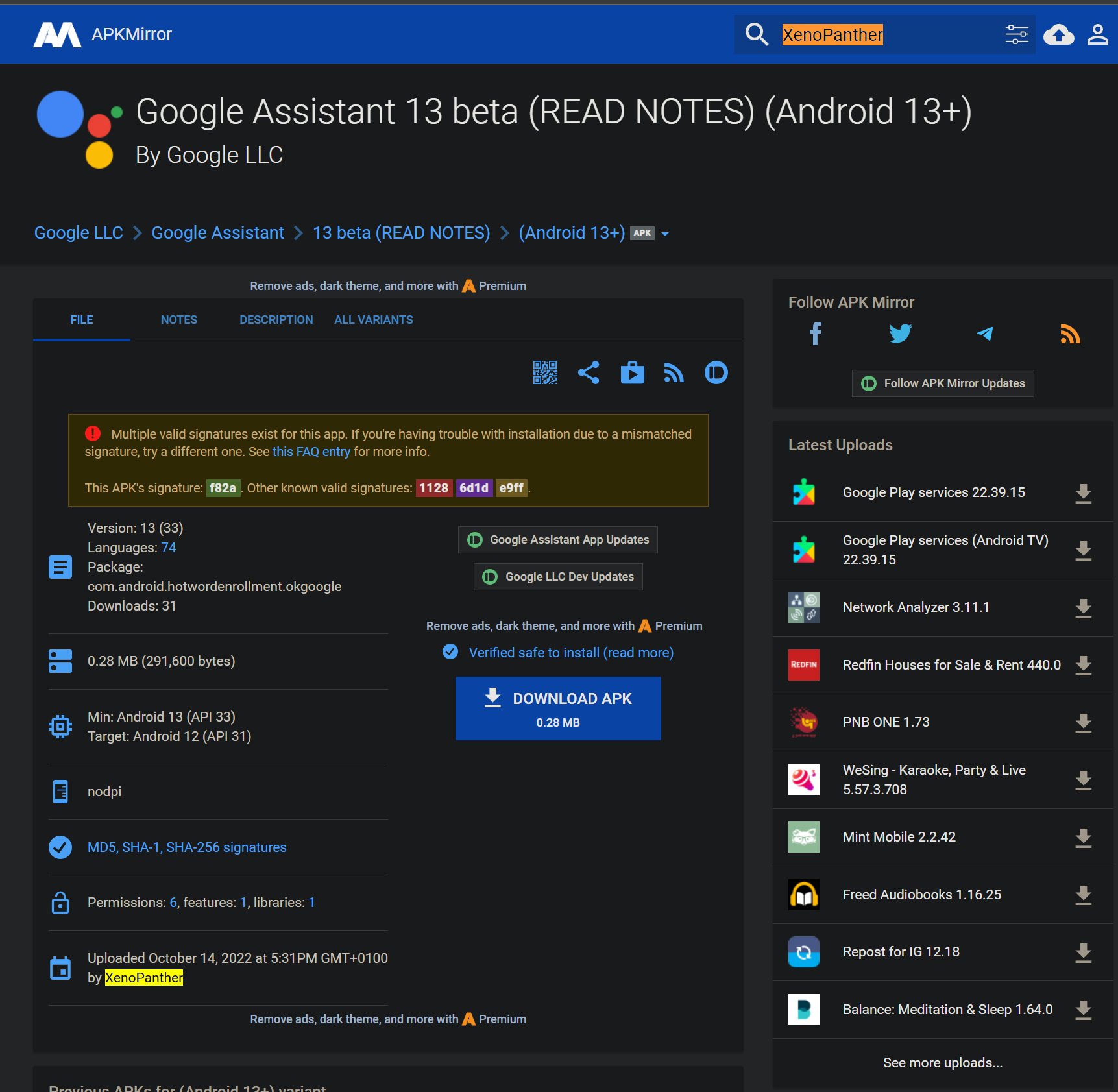
Task: Expand the APK variant dropdown arrow in breadcrumb
Action: tap(664, 234)
